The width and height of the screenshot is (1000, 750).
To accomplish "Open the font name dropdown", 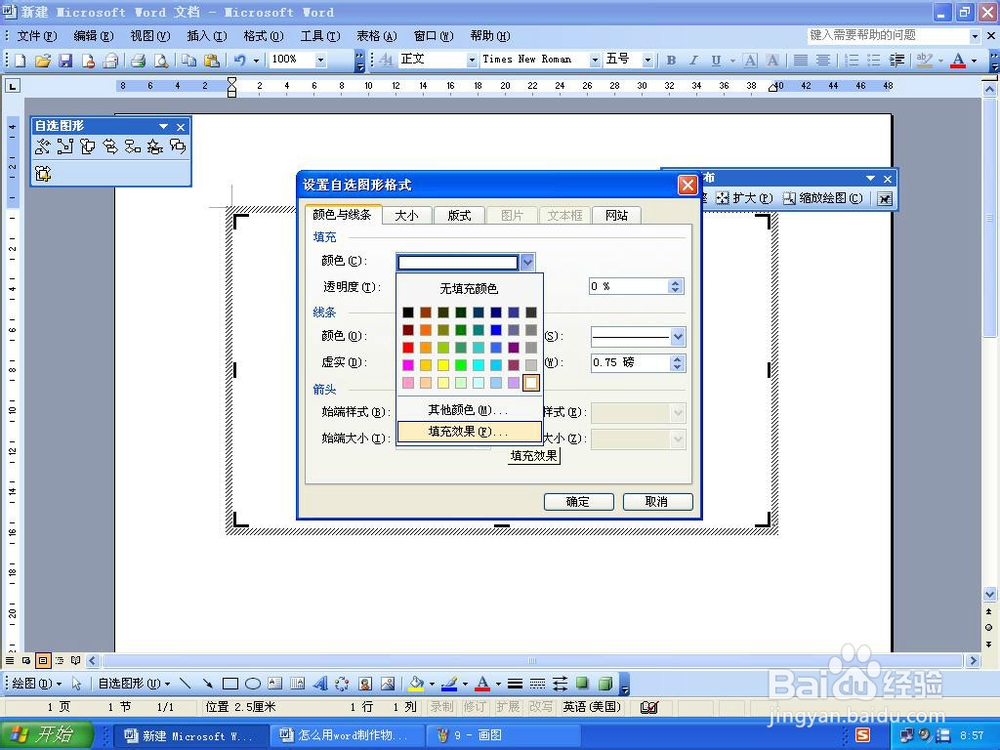I will click(x=595, y=60).
